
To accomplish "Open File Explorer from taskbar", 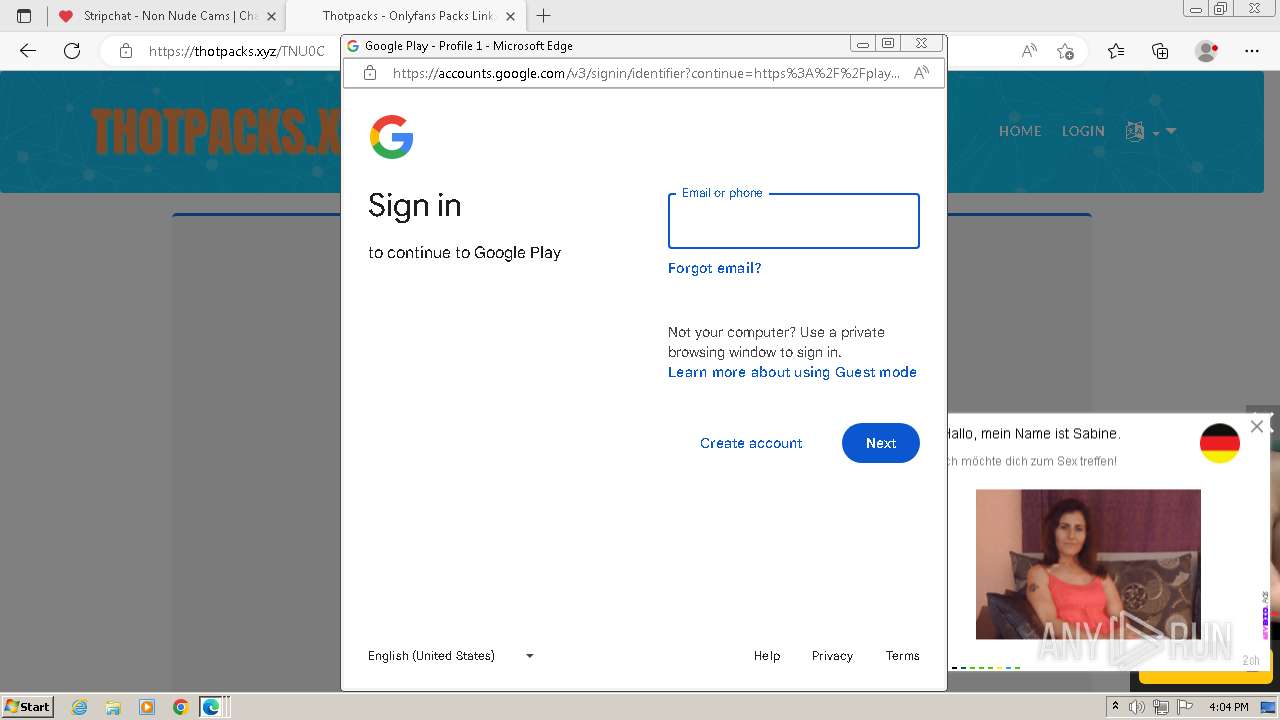I will (x=113, y=707).
